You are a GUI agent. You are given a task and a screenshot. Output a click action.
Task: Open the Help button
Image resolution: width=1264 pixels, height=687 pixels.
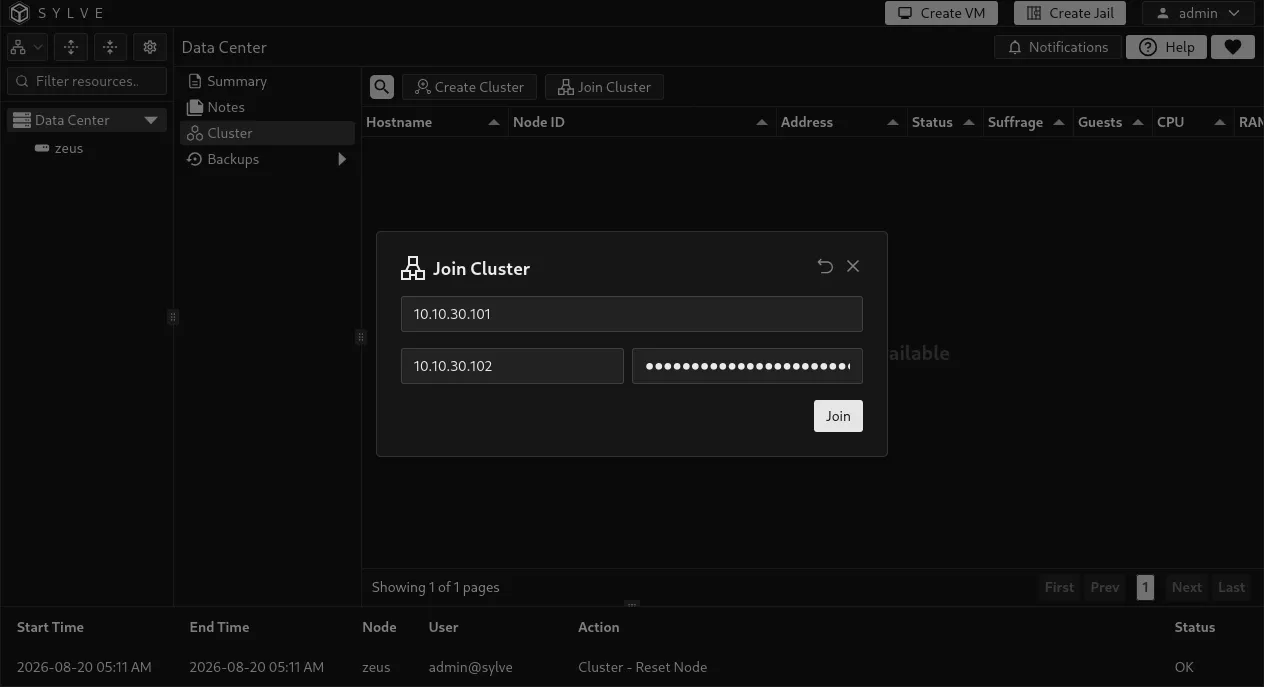(x=1166, y=47)
